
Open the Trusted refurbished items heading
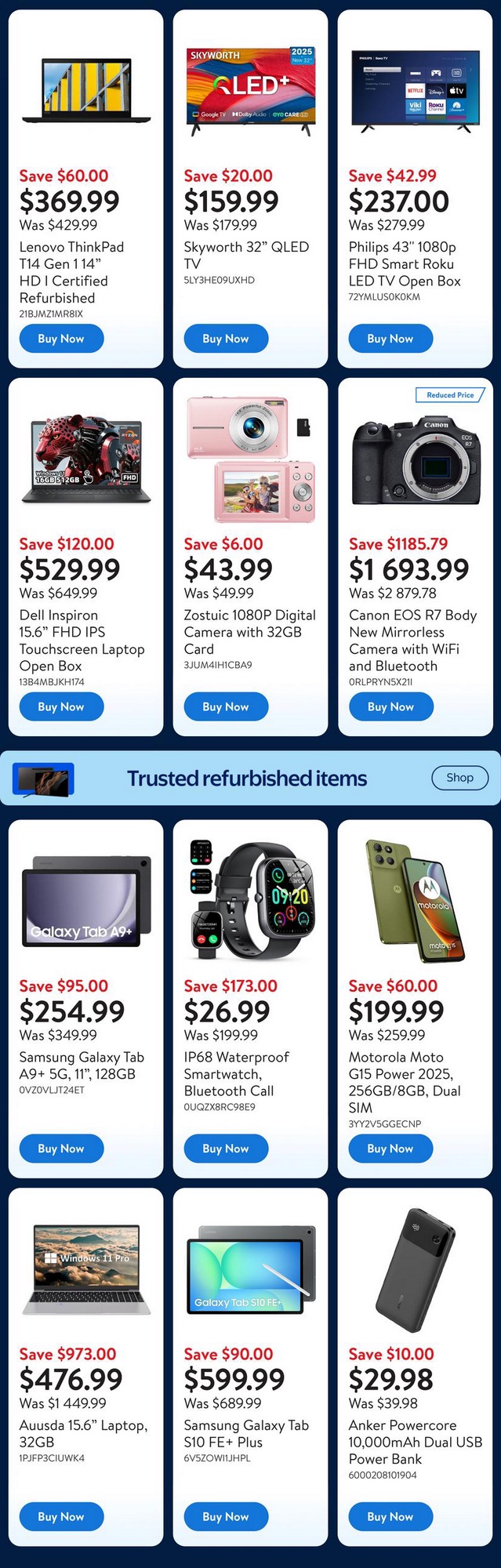click(x=247, y=779)
